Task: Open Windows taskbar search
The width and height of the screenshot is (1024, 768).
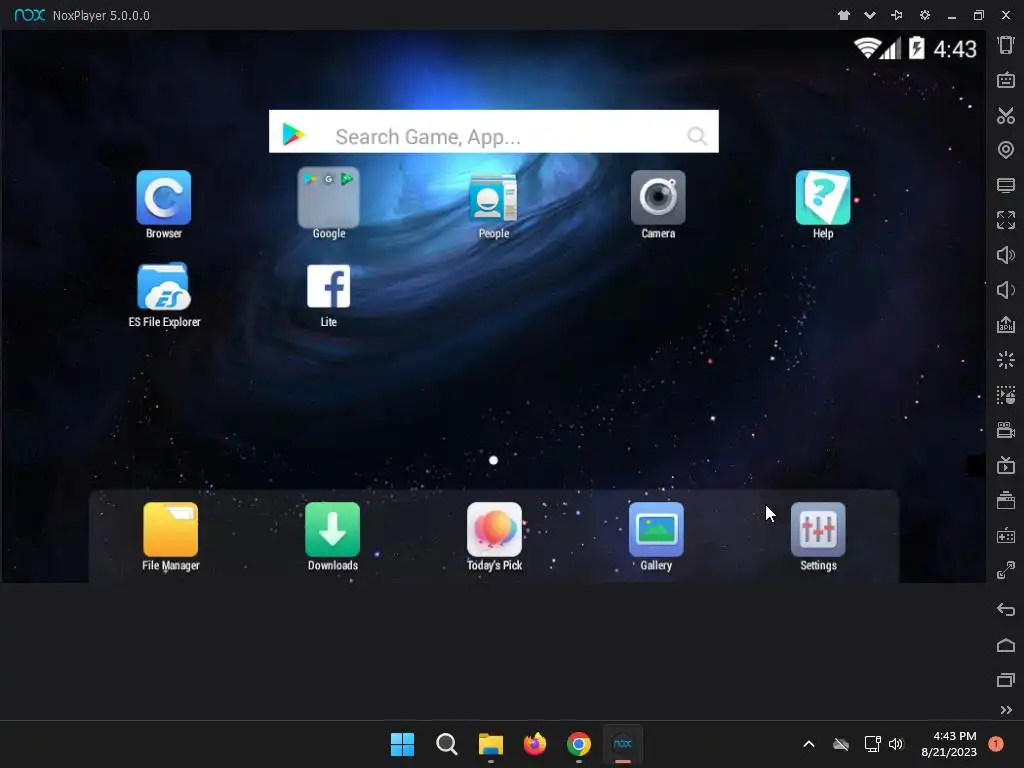Action: coord(447,744)
